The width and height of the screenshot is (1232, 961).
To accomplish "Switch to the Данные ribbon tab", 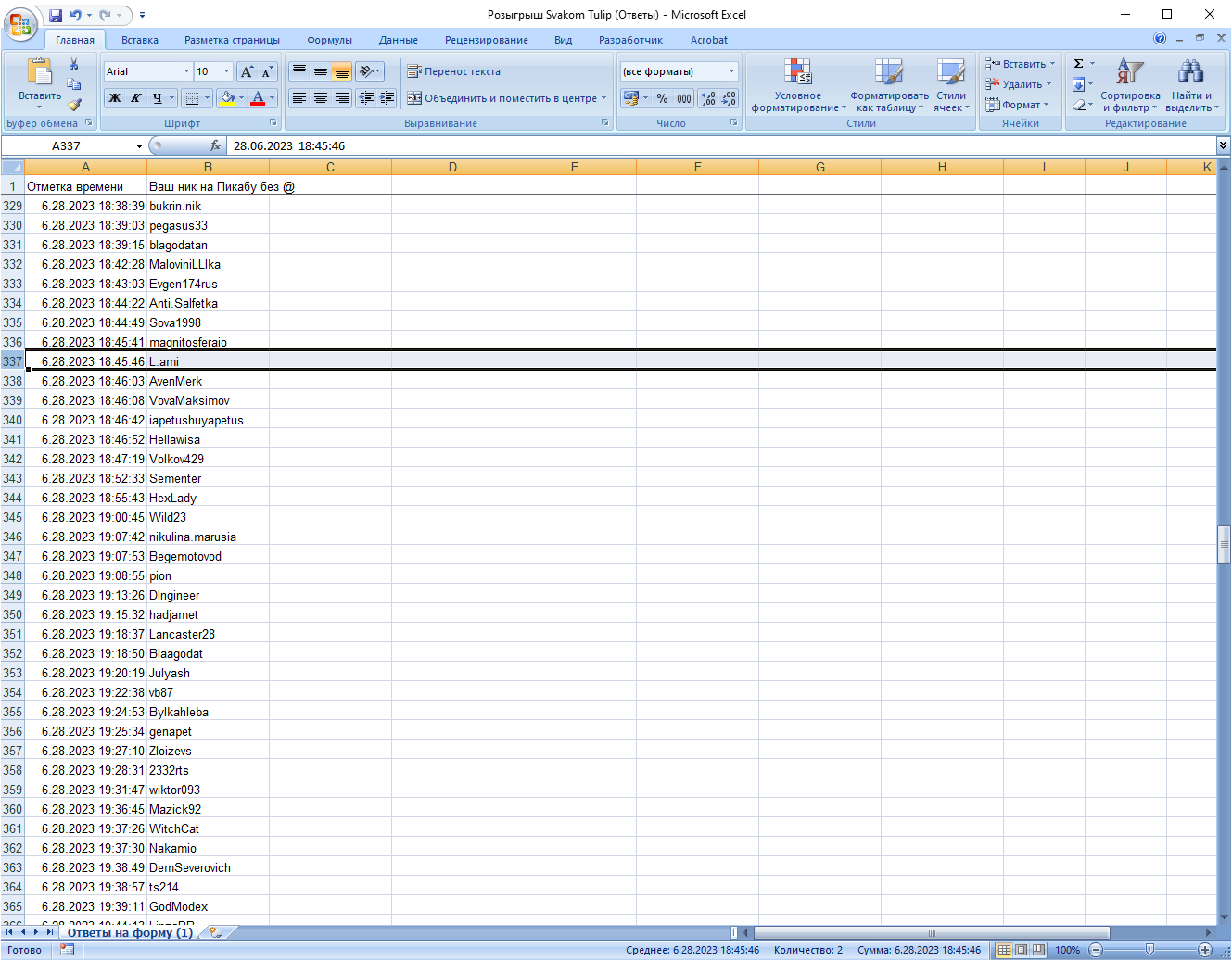I will pyautogui.click(x=399, y=40).
